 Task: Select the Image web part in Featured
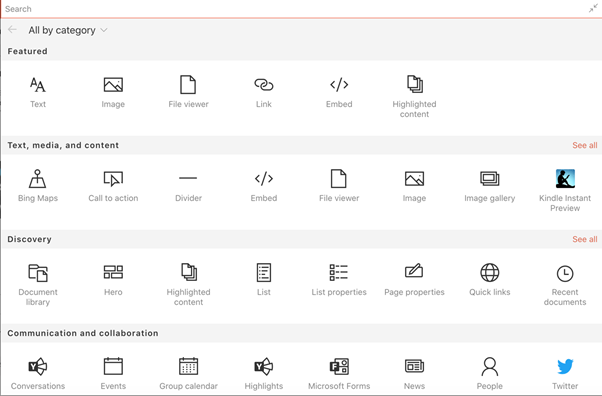[x=113, y=93]
